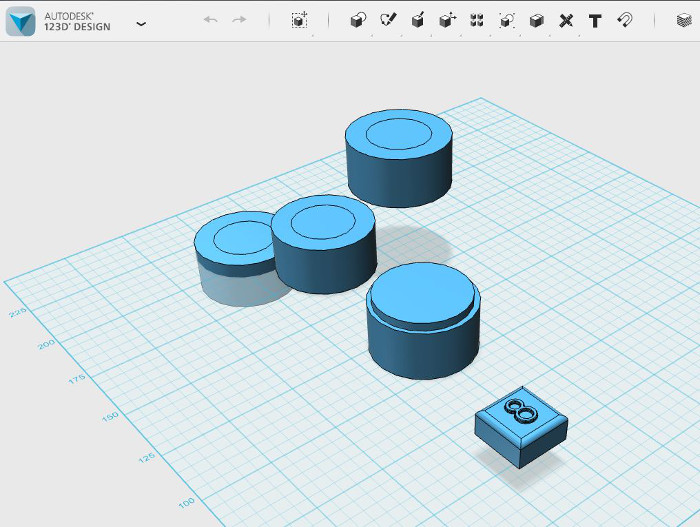Open the Construct tool menu

(x=418, y=21)
